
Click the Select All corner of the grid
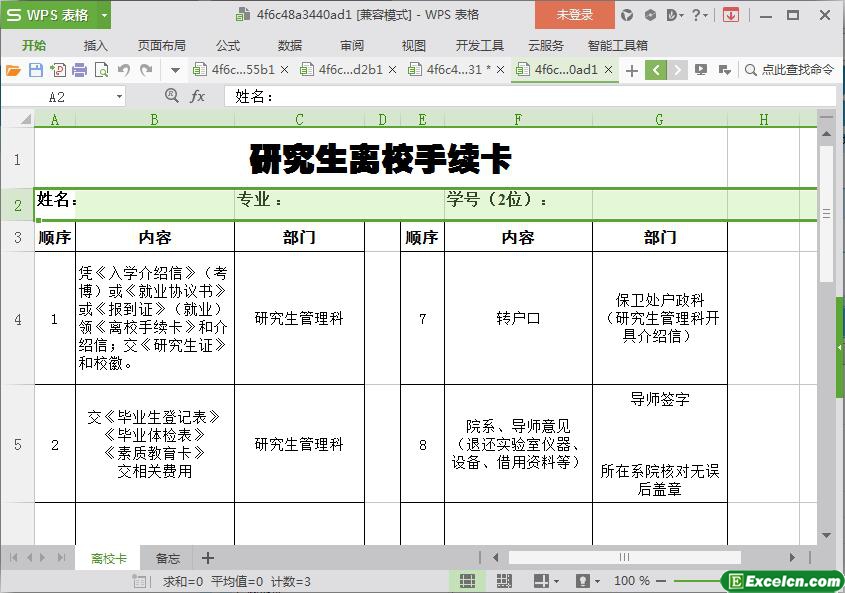click(x=18, y=119)
